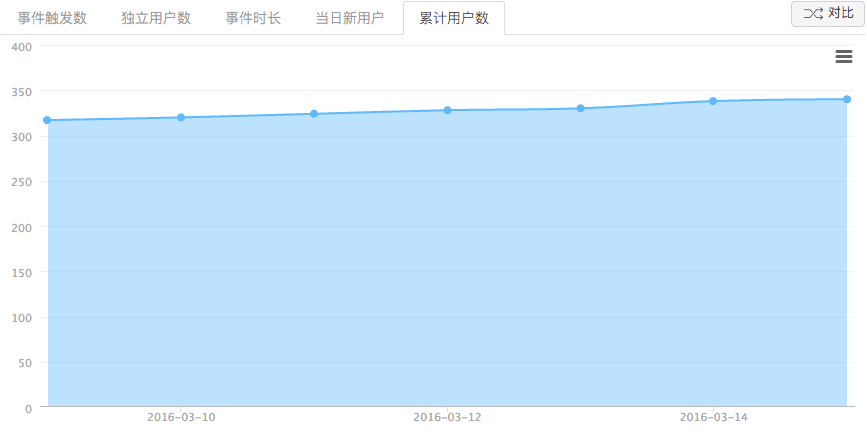Click the 2016-03-10 axis label
Screen dimensions: 867x432
click(181, 417)
